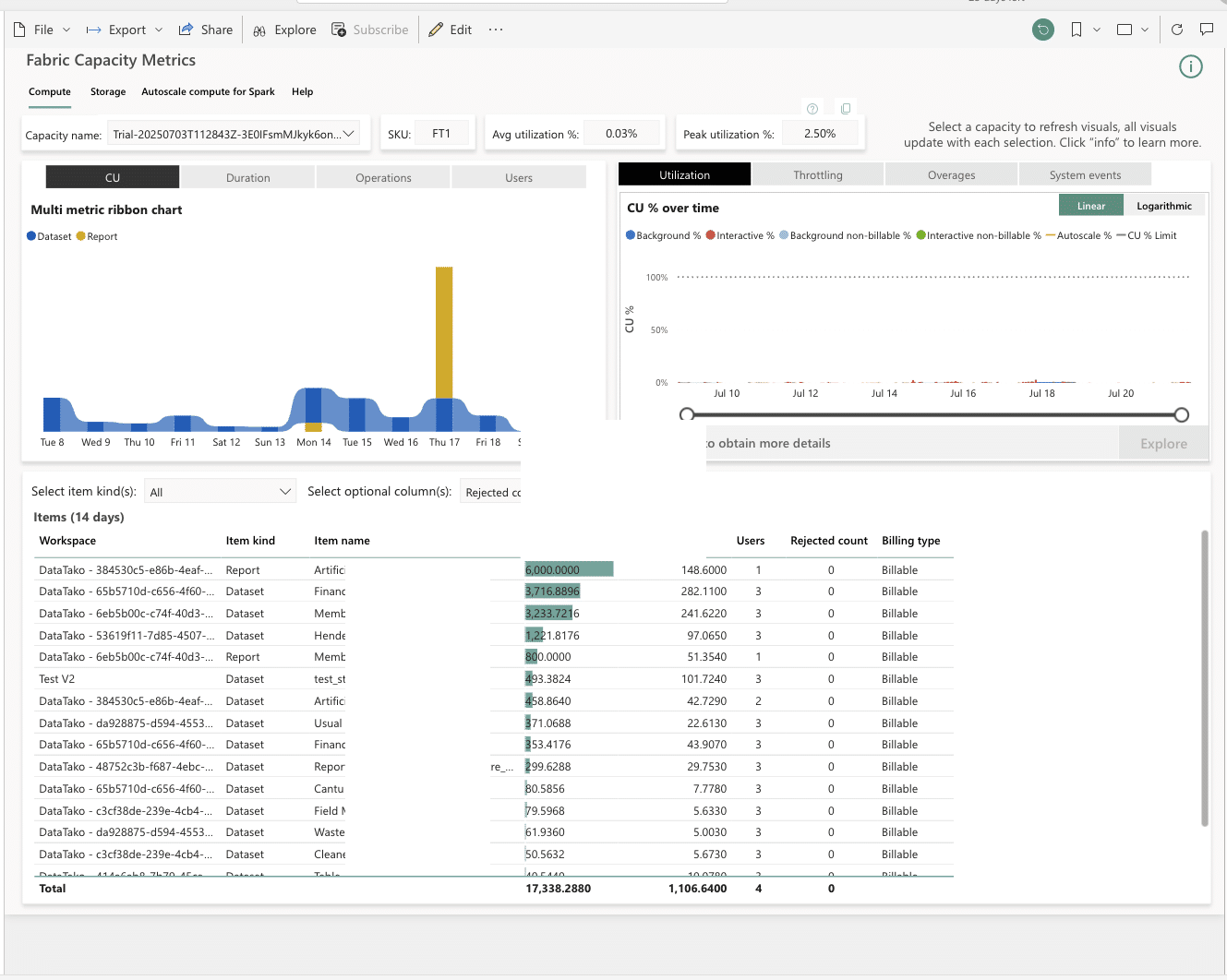Select the Users ribbon chart tab
1227x980 pixels.
519,177
